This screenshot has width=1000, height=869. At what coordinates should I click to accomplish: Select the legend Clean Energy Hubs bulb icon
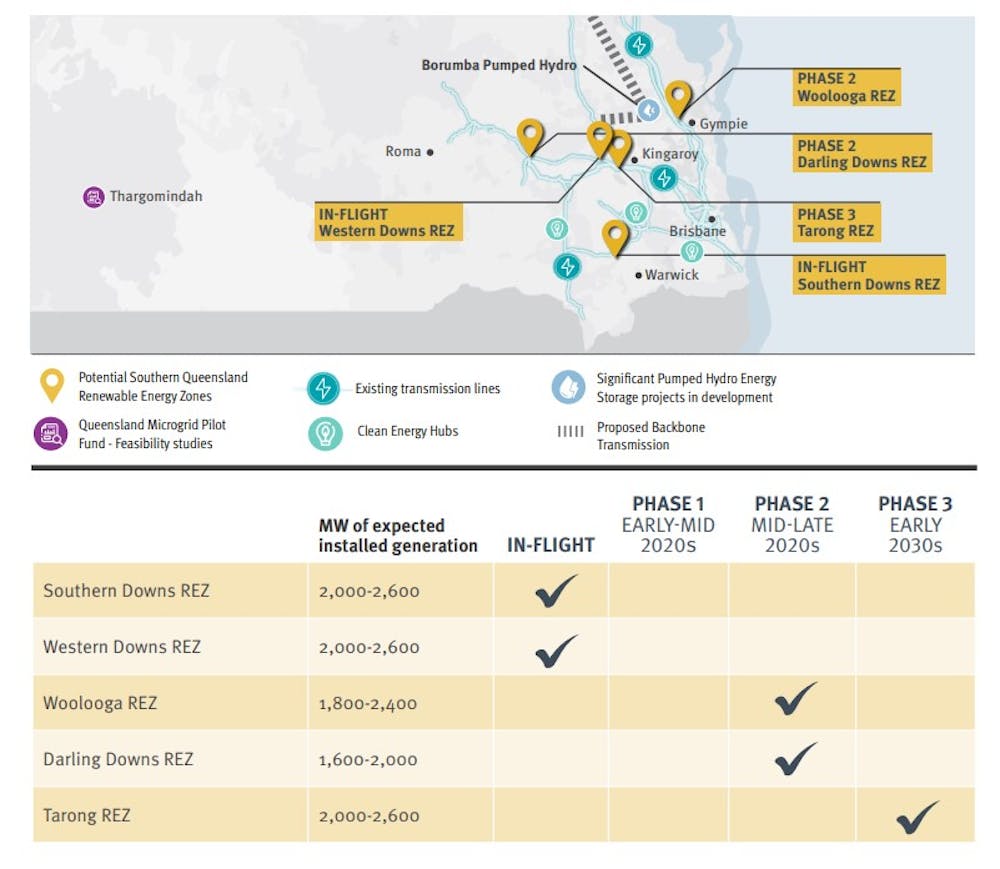[325, 434]
